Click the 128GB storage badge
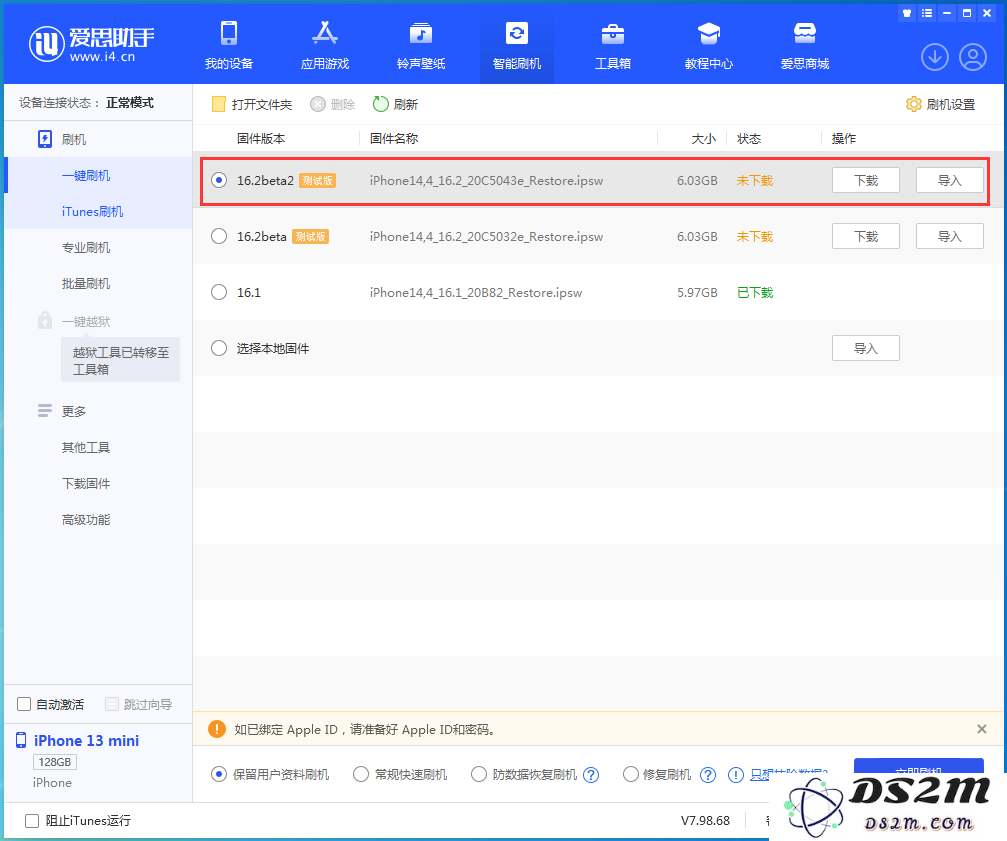 coord(55,762)
